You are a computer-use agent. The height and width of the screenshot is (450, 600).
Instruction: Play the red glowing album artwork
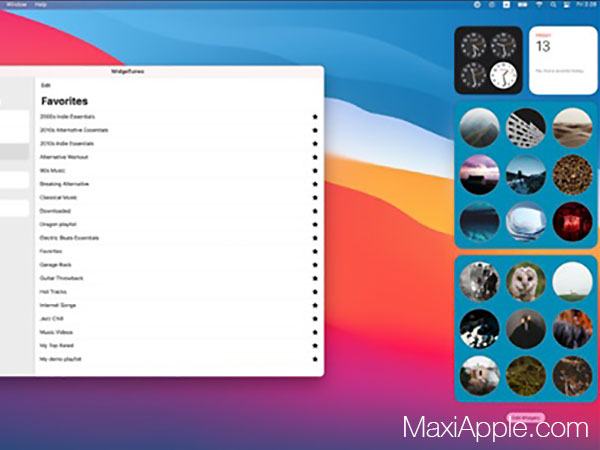point(572,222)
